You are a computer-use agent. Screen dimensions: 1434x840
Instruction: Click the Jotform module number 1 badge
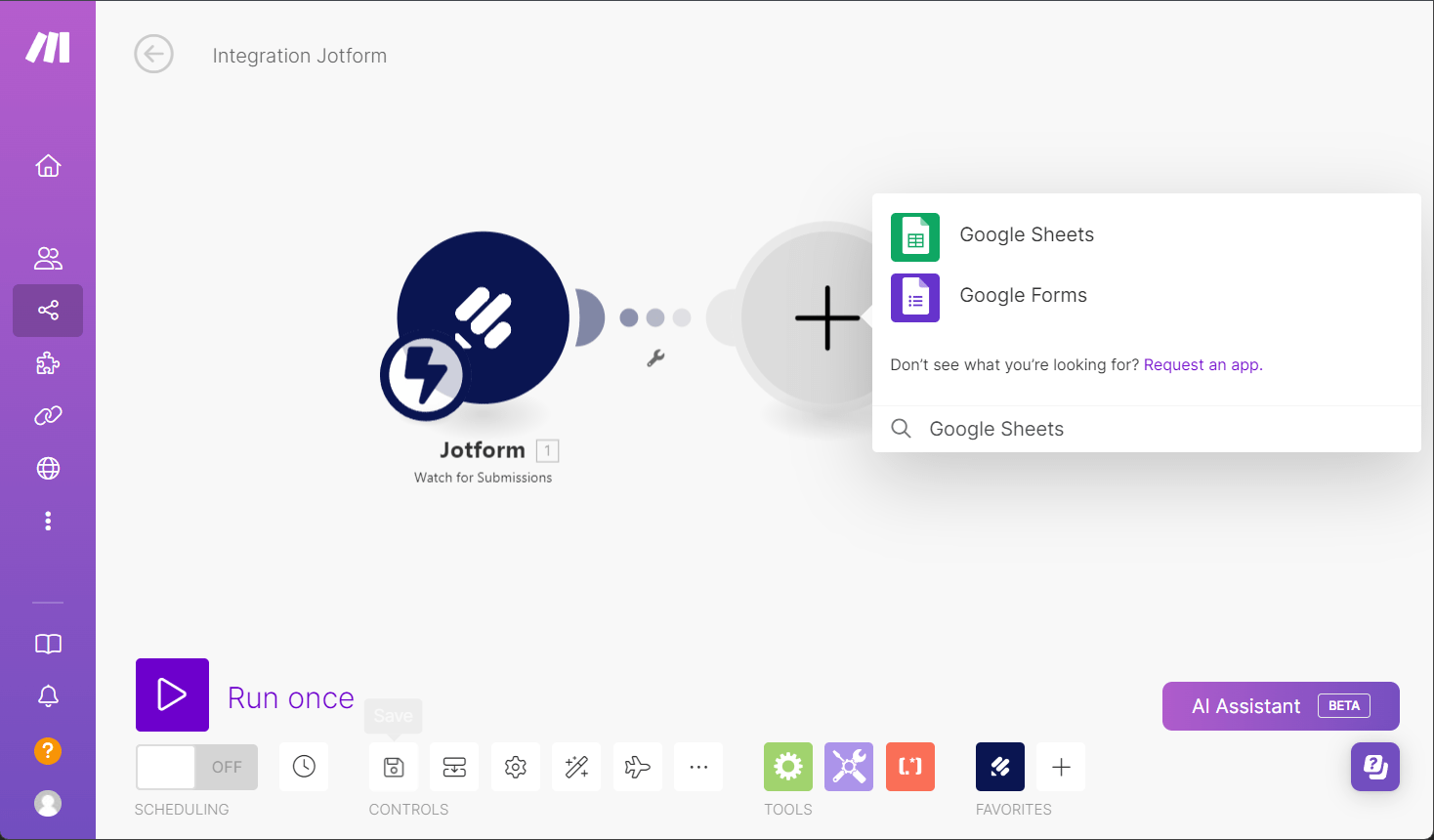[548, 450]
